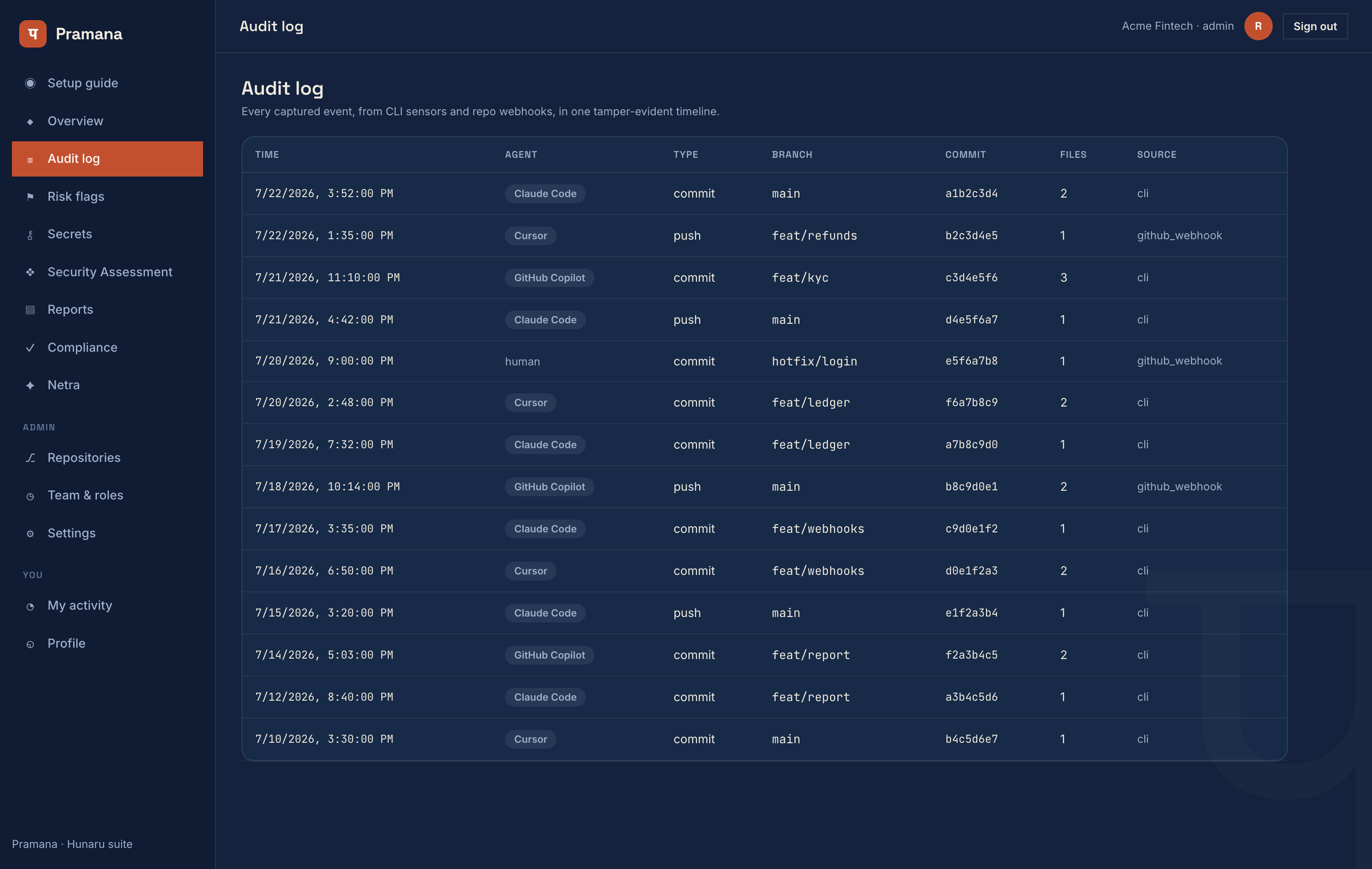Click the BRANCH column header
1372x869 pixels.
pos(792,155)
